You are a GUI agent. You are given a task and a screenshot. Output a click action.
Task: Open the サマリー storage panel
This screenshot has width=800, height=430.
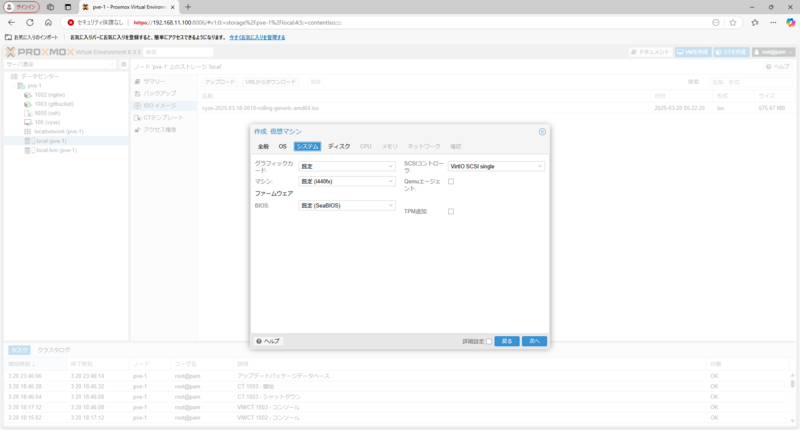tap(154, 82)
